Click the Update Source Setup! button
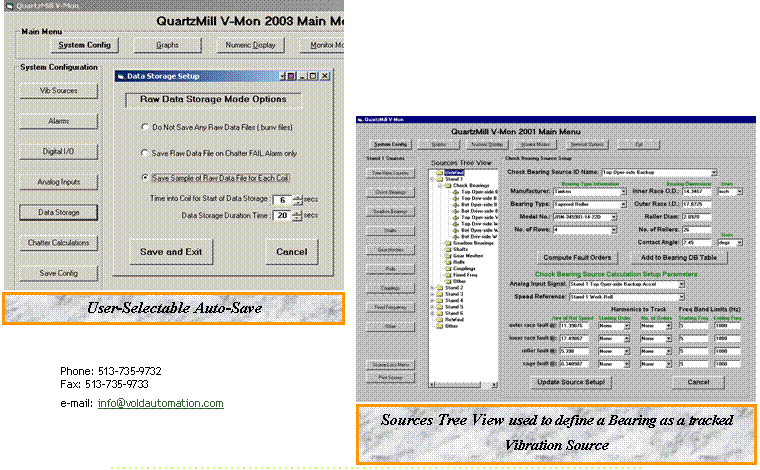Image resolution: width=760 pixels, height=470 pixels. pos(571,382)
